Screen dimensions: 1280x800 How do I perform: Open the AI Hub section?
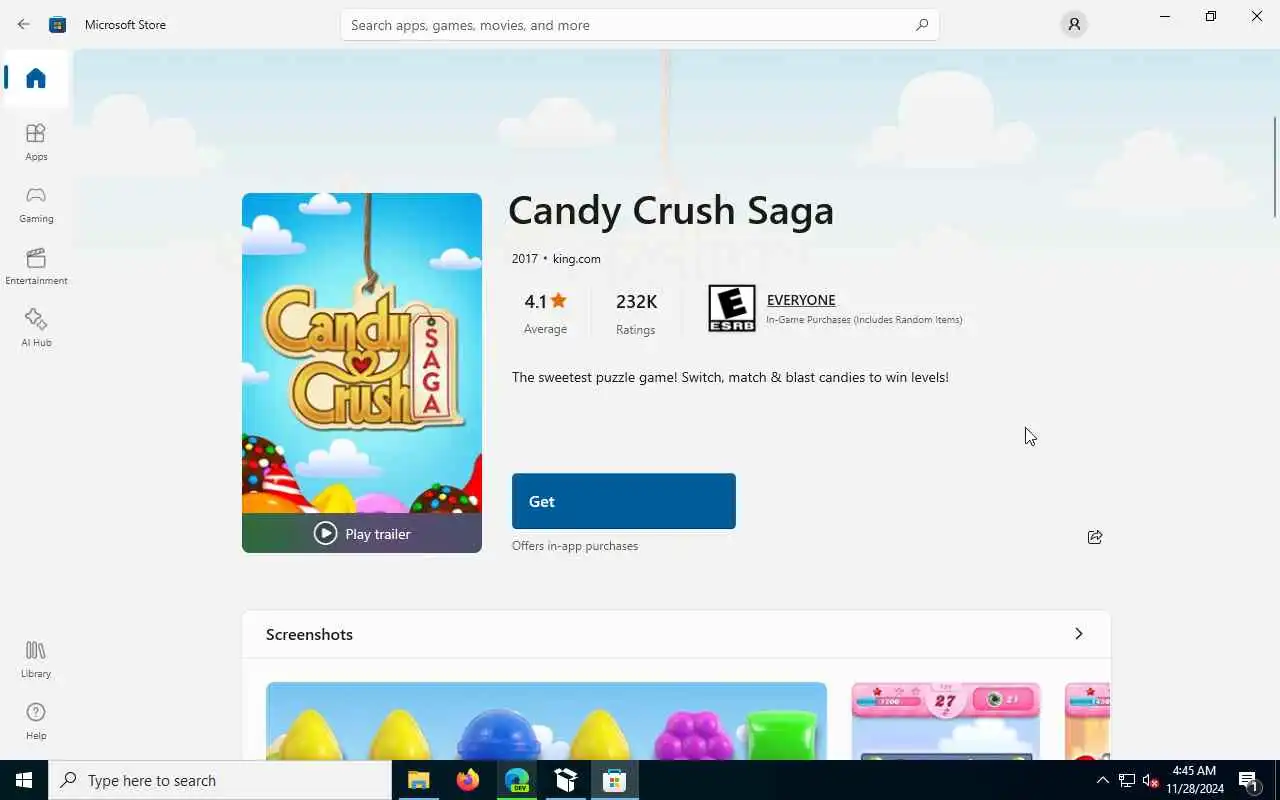point(36,328)
